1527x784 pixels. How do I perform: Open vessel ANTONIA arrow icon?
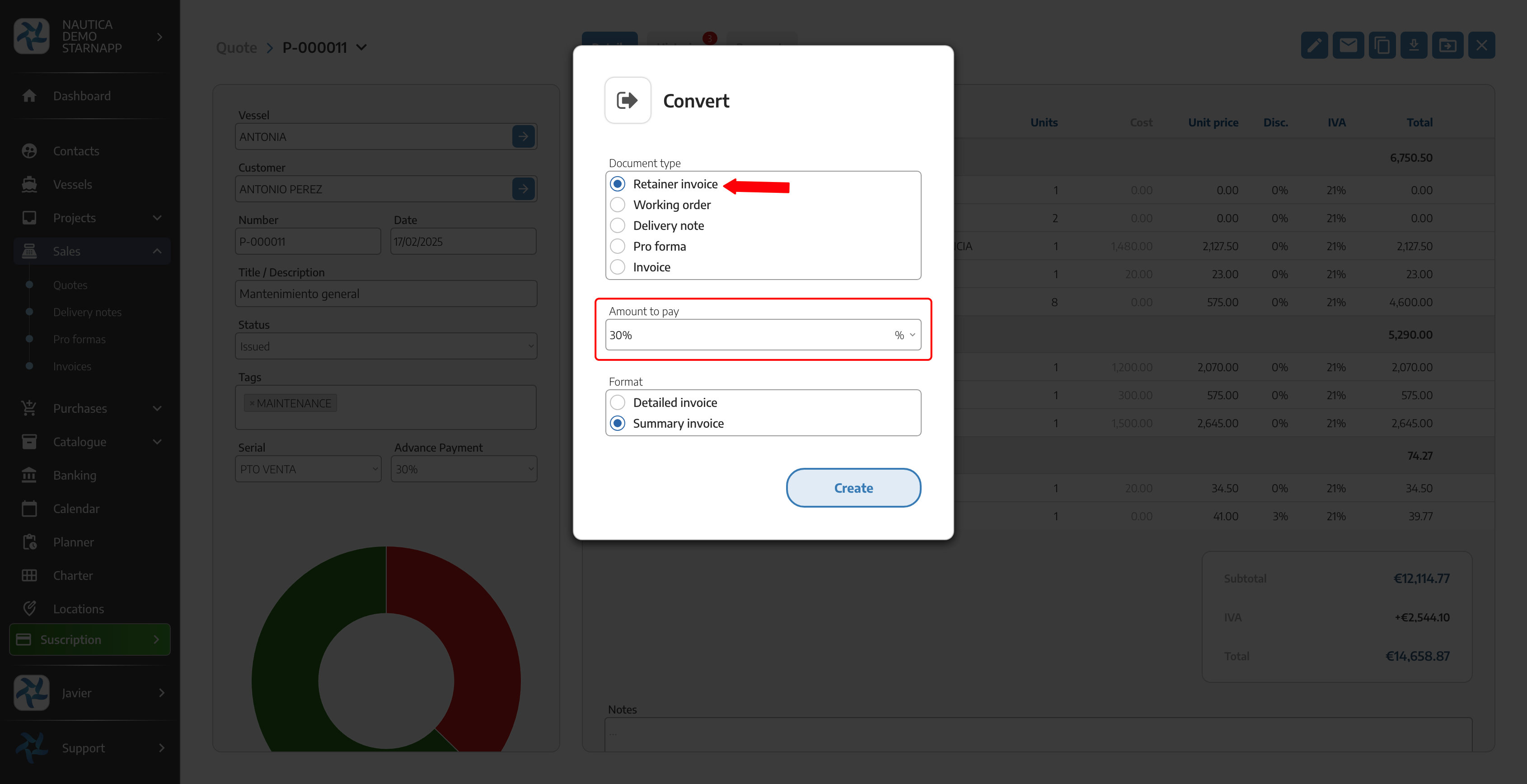point(524,136)
